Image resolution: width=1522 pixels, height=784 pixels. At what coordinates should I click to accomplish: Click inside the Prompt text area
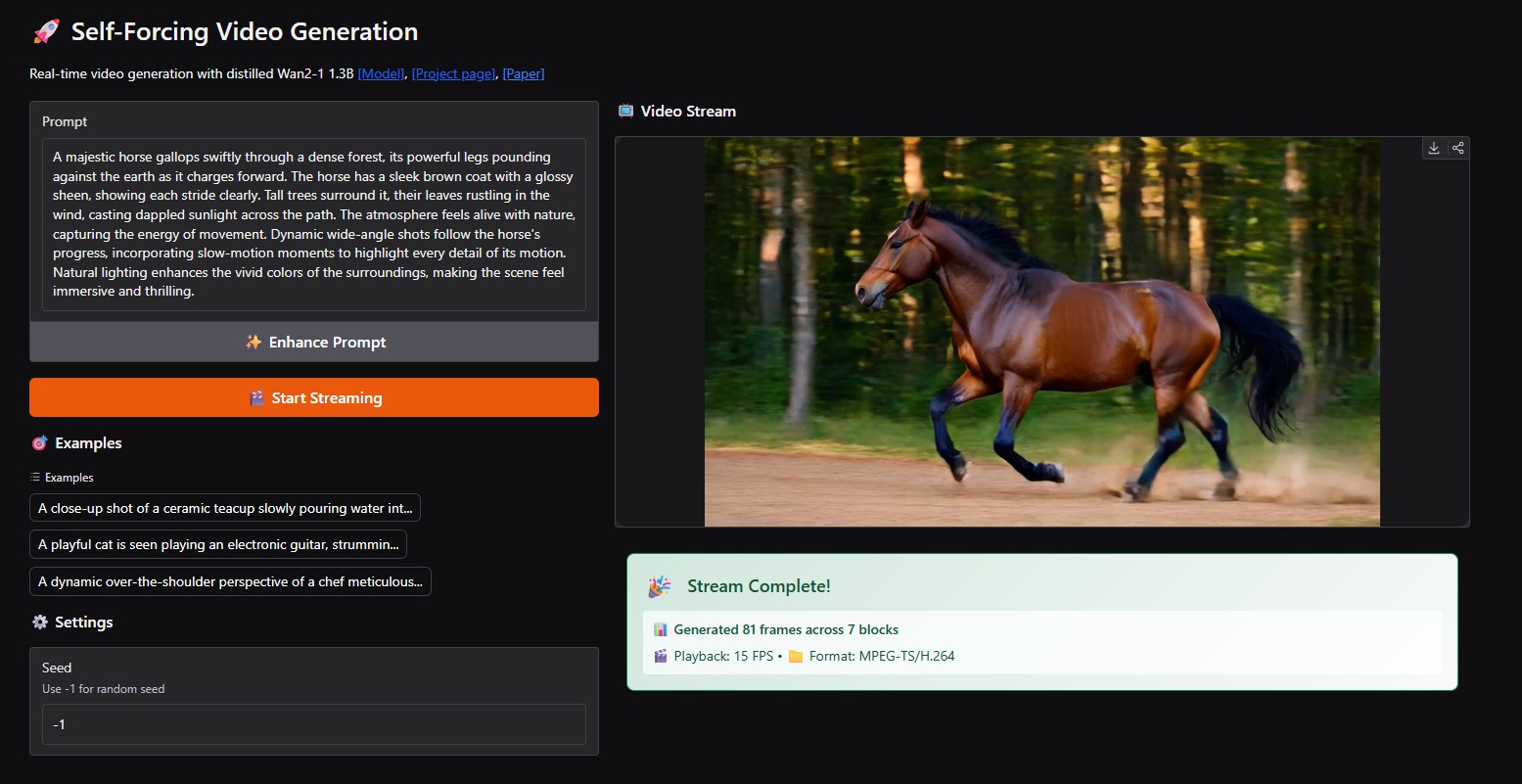(314, 224)
